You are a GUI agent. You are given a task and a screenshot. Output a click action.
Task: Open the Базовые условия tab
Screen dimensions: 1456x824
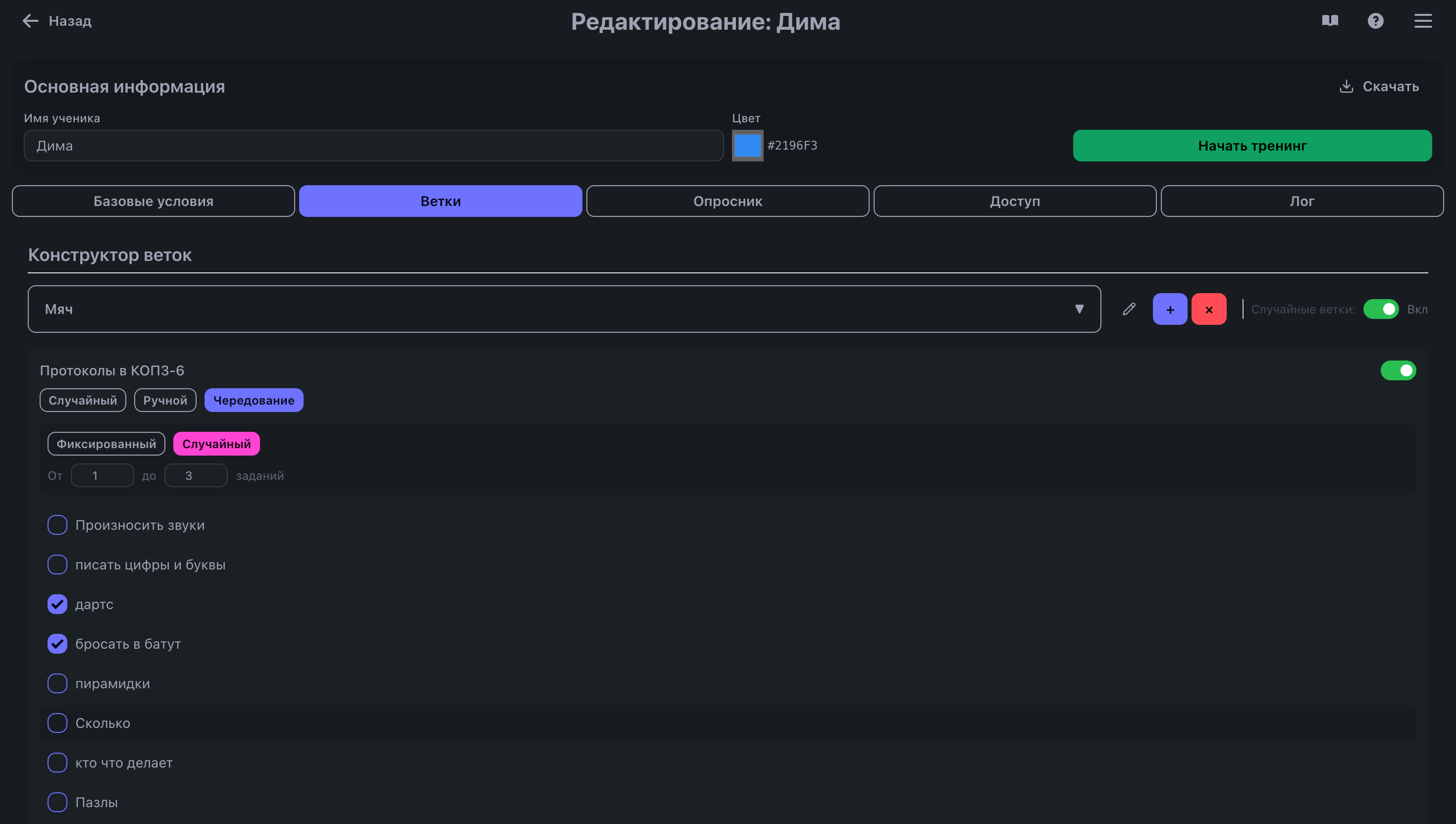154,201
